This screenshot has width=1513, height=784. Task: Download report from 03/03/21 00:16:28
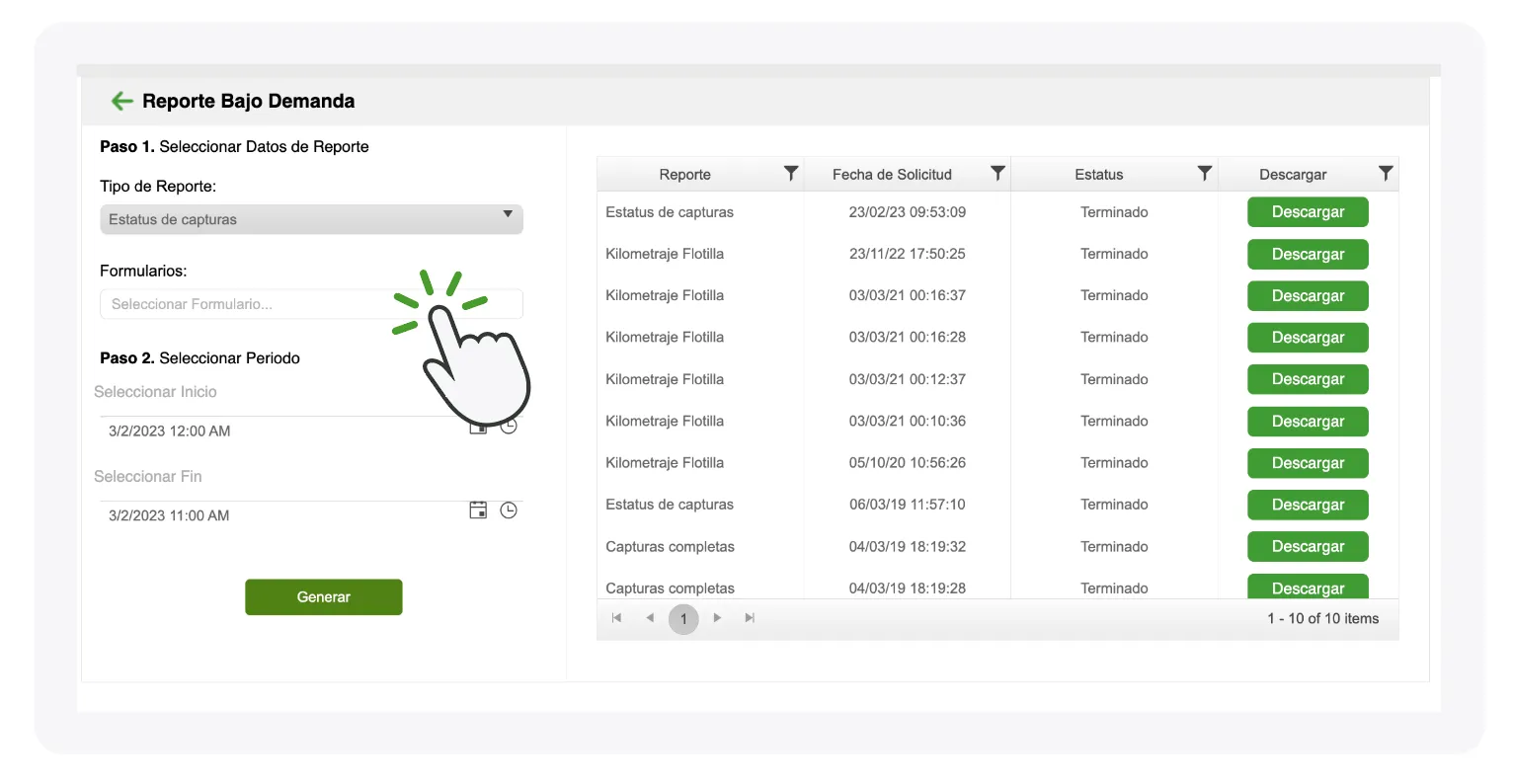click(1308, 338)
